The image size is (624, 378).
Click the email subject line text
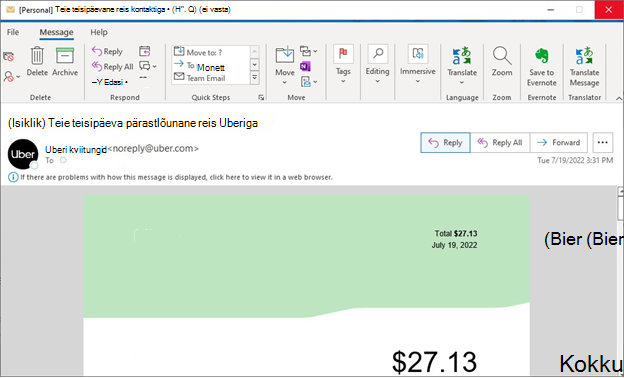[133, 123]
